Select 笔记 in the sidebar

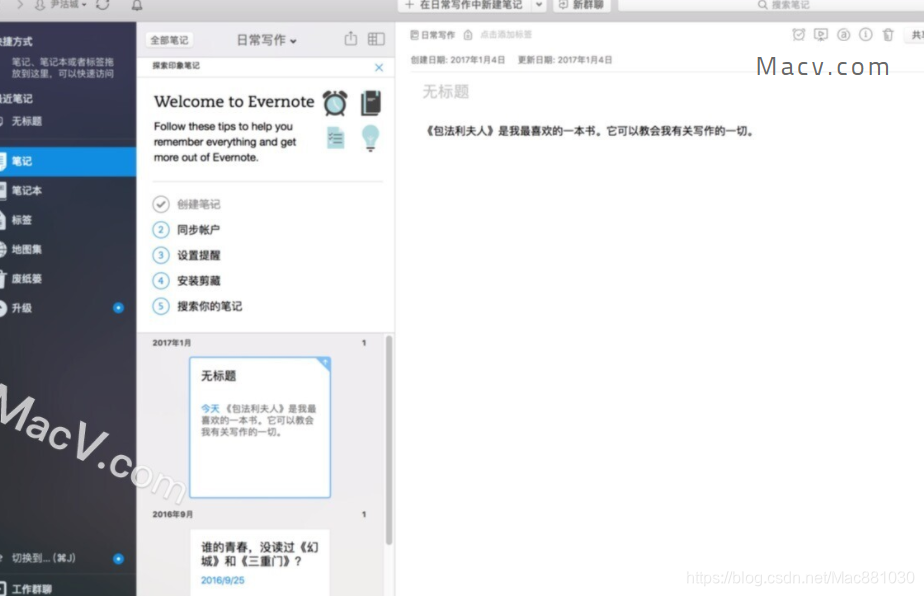68,161
